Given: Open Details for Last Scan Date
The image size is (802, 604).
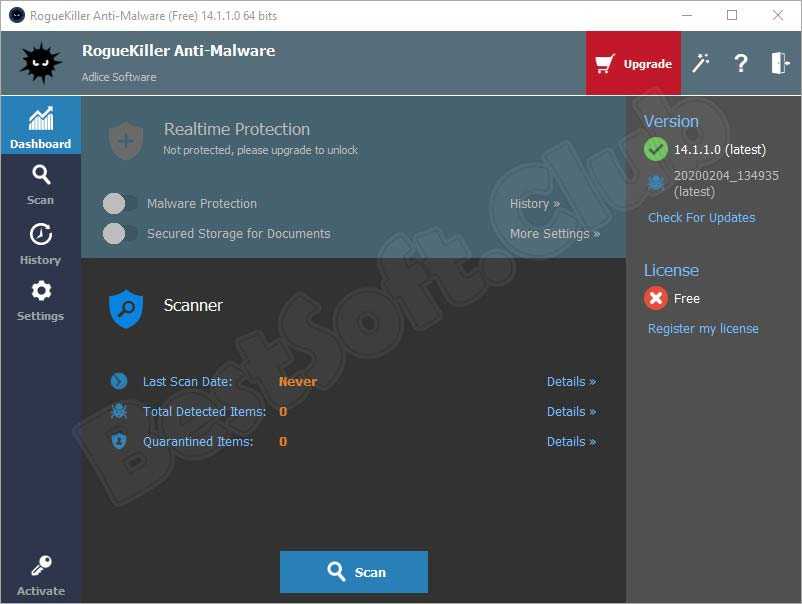Looking at the screenshot, I should tap(571, 382).
